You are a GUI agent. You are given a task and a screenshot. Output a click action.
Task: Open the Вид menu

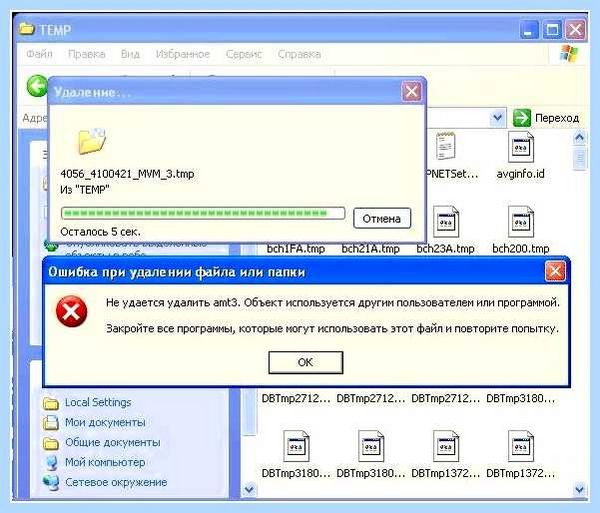(x=130, y=54)
